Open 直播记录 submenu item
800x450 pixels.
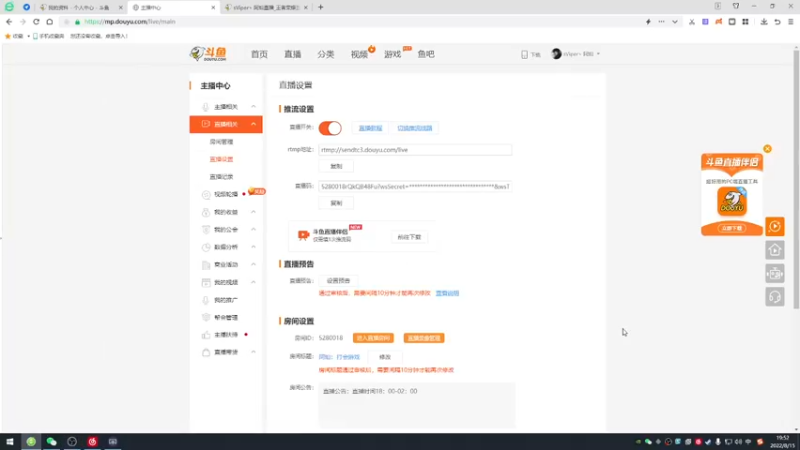221,177
